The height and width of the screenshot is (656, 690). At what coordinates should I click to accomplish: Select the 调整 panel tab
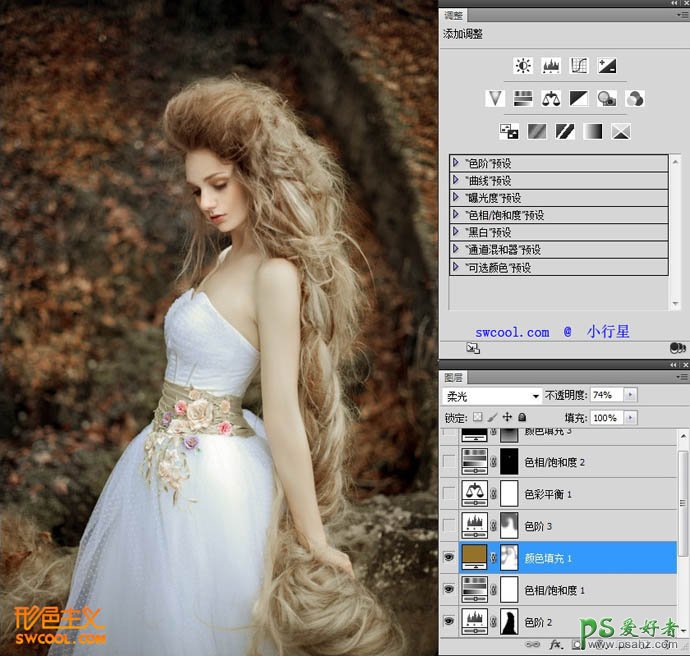pos(454,15)
